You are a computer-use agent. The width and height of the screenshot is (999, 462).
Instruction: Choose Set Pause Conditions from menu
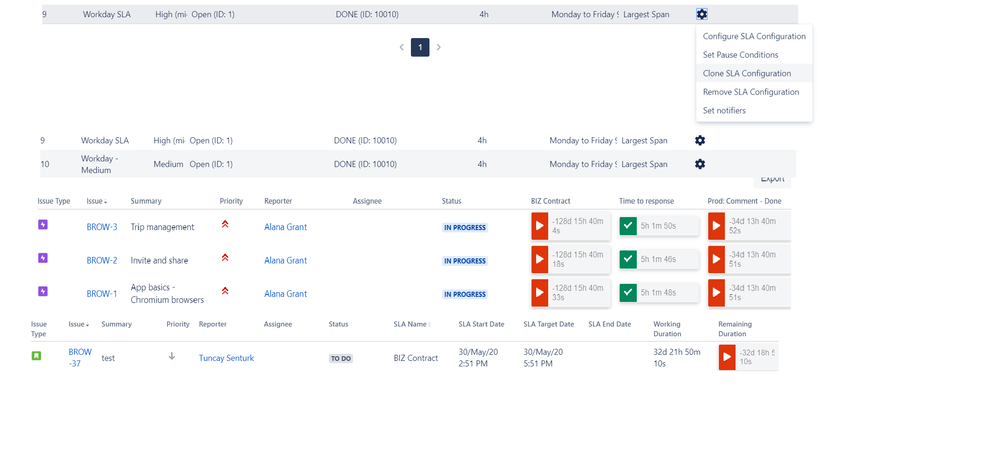click(x=754, y=55)
